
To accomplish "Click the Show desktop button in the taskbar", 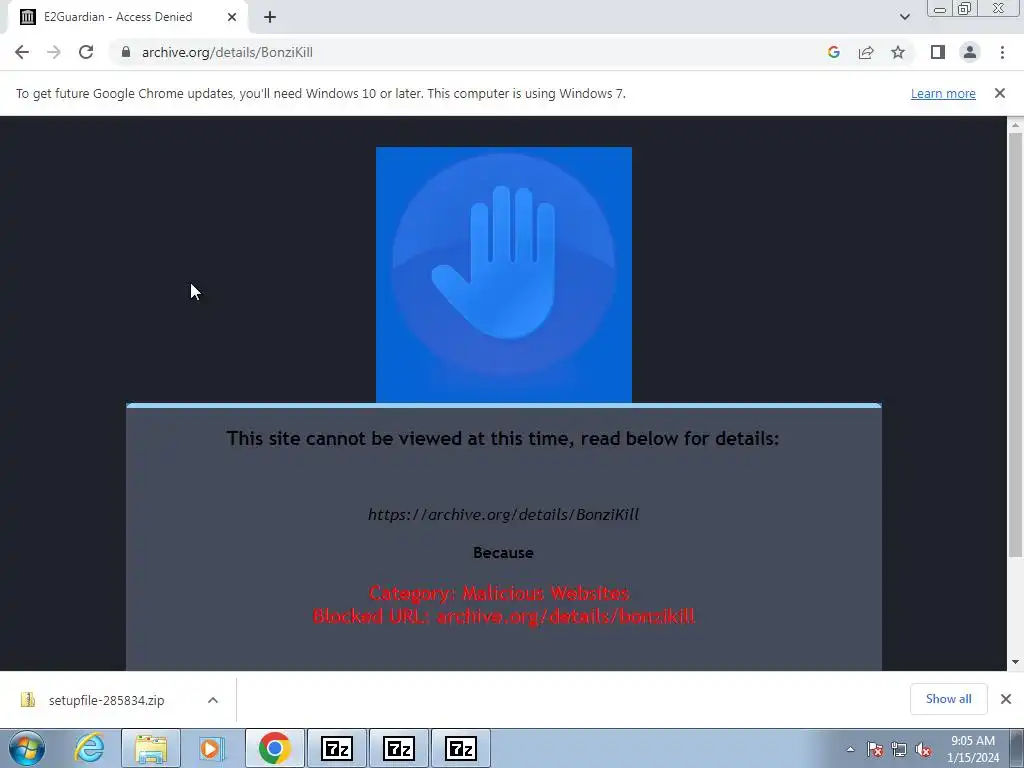I will pos(1017,748).
